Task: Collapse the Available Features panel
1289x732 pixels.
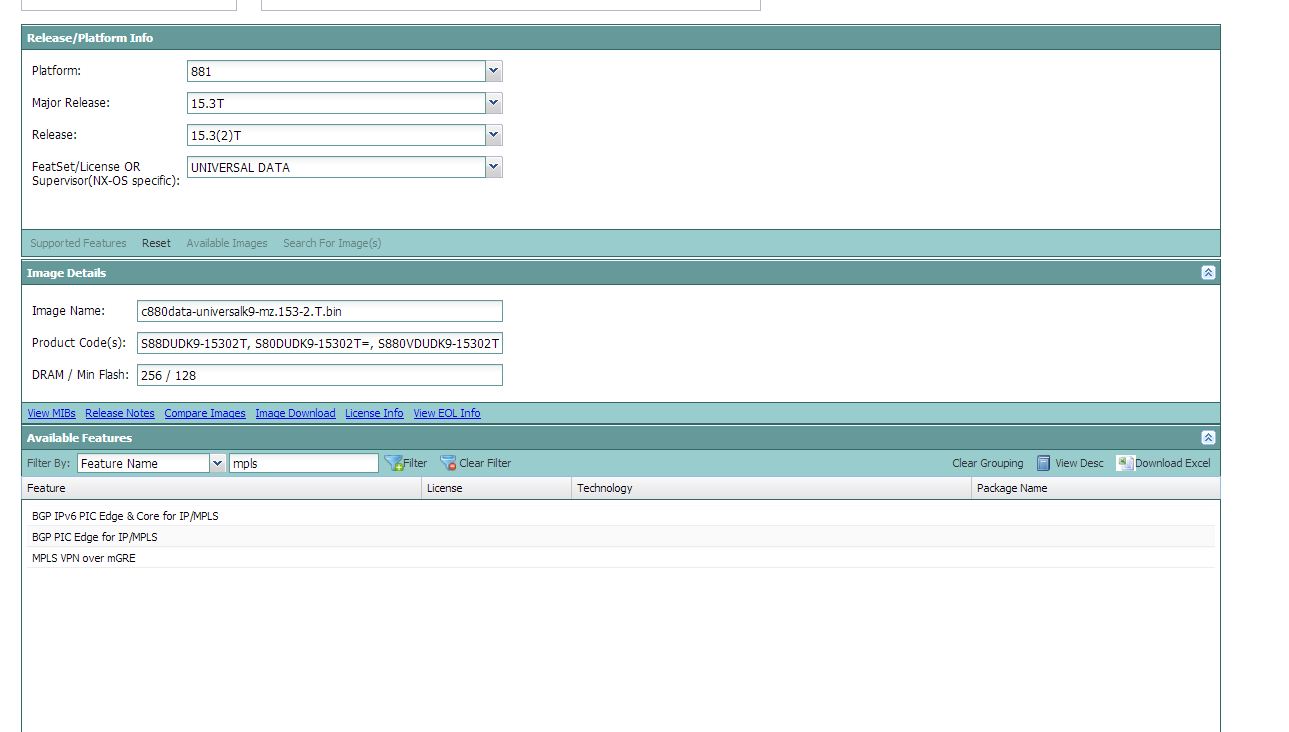Action: point(1208,438)
